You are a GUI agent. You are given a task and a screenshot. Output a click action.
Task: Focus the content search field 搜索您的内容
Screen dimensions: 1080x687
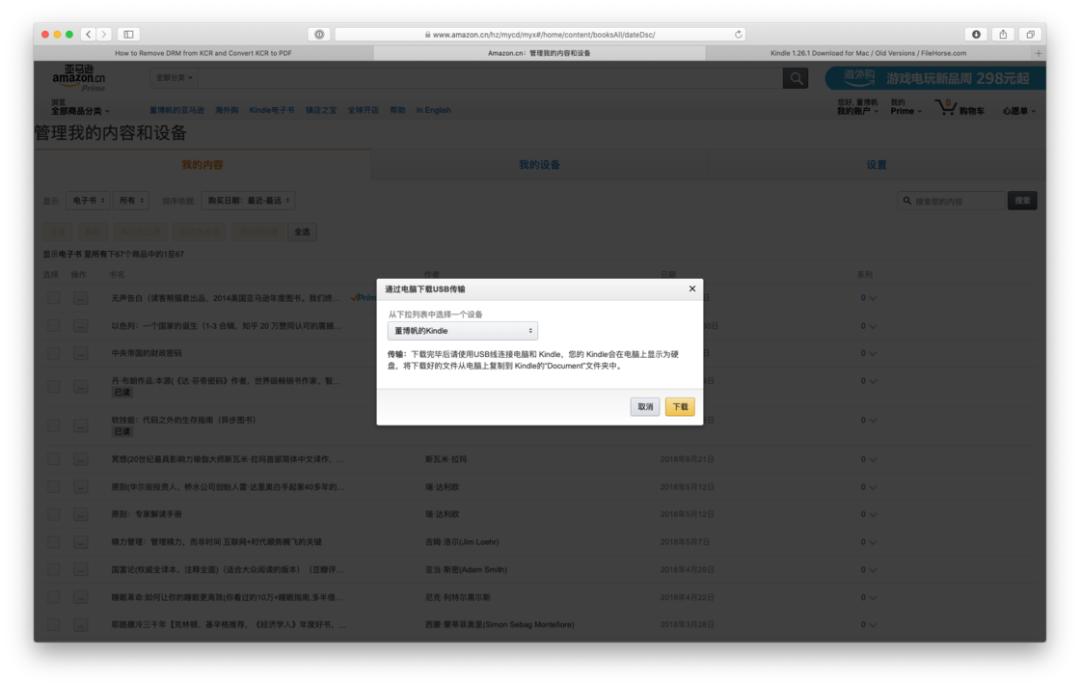(952, 201)
